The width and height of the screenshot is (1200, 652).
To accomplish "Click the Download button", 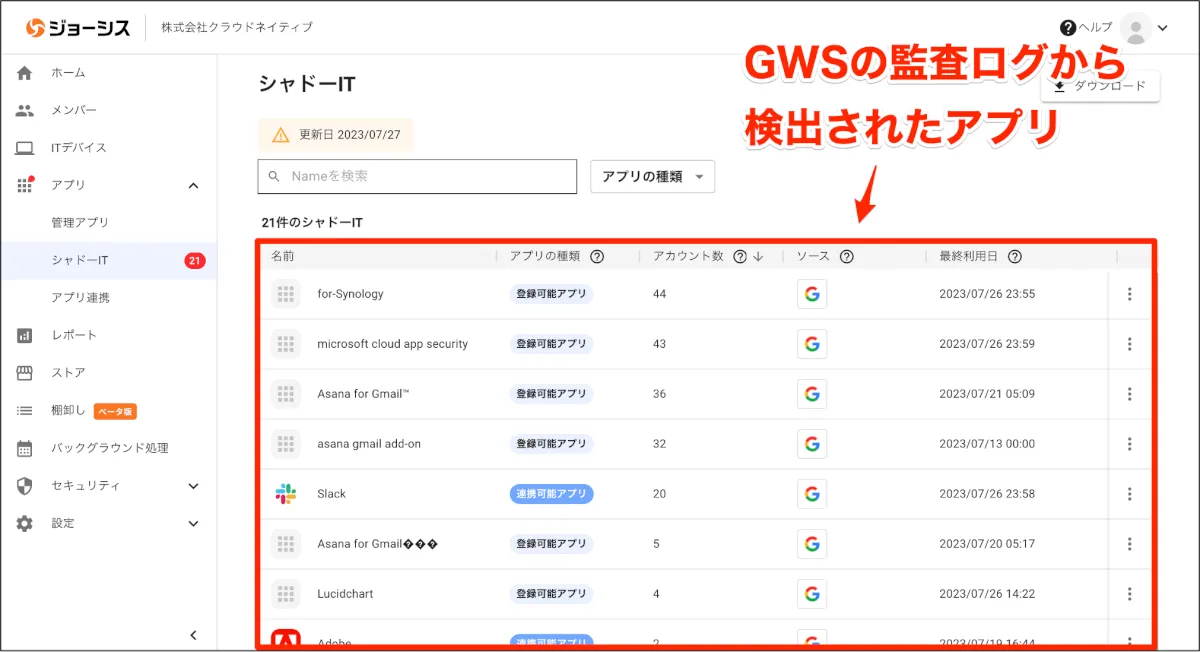I will point(1100,86).
